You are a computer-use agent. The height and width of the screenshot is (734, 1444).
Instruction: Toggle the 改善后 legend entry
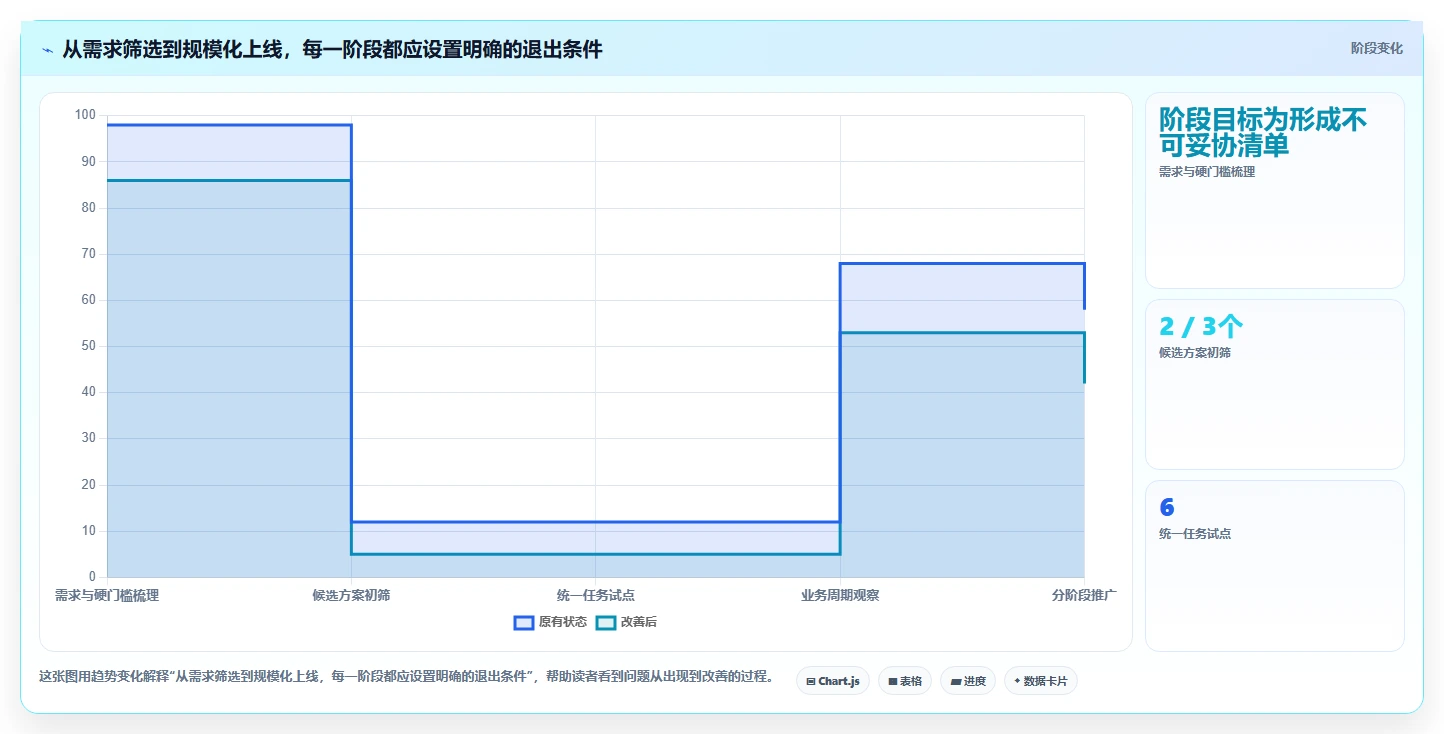click(626, 622)
